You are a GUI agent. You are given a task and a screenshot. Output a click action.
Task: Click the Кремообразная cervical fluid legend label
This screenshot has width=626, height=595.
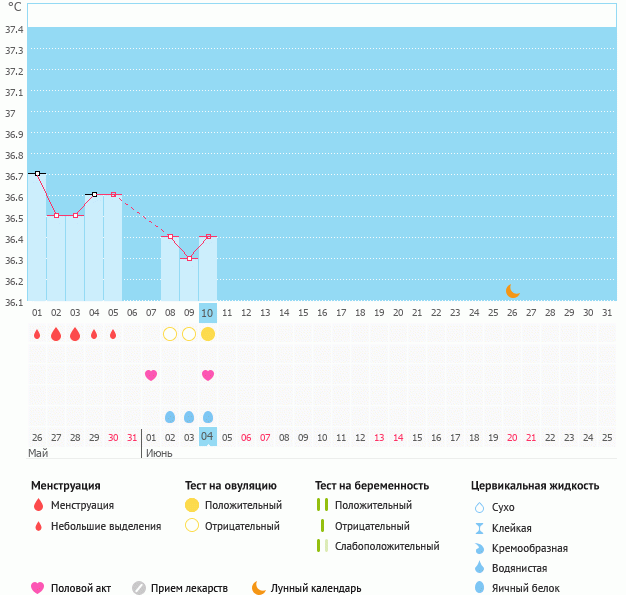tap(530, 547)
